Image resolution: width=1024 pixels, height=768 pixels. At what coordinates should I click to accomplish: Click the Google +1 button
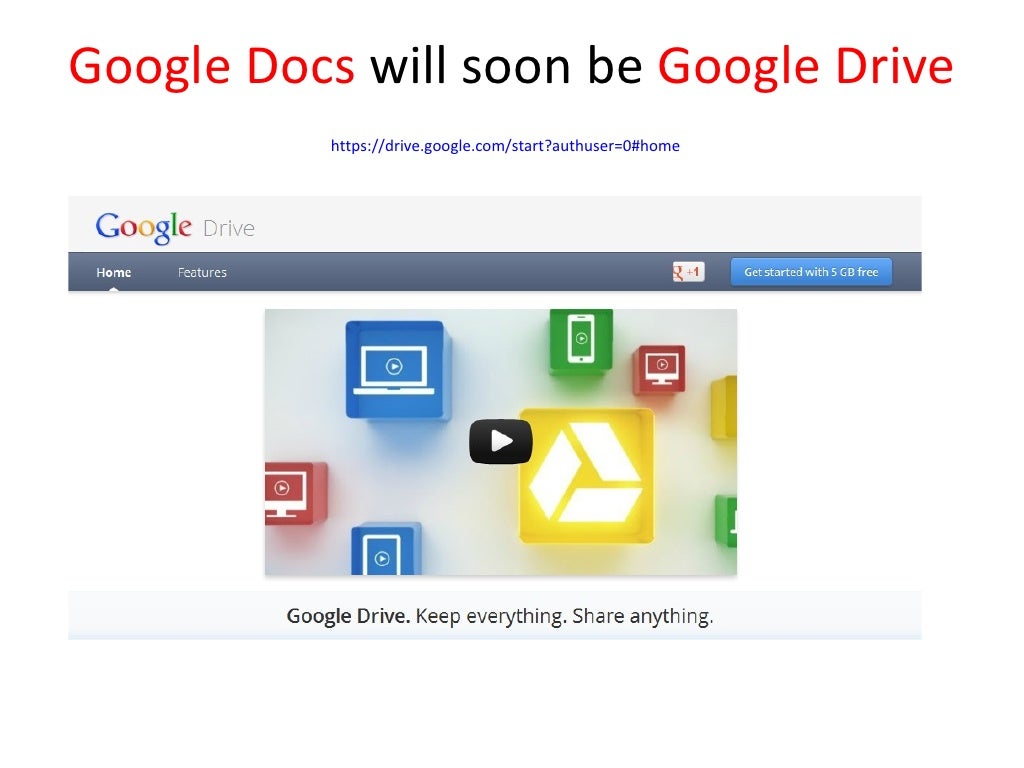(x=688, y=272)
